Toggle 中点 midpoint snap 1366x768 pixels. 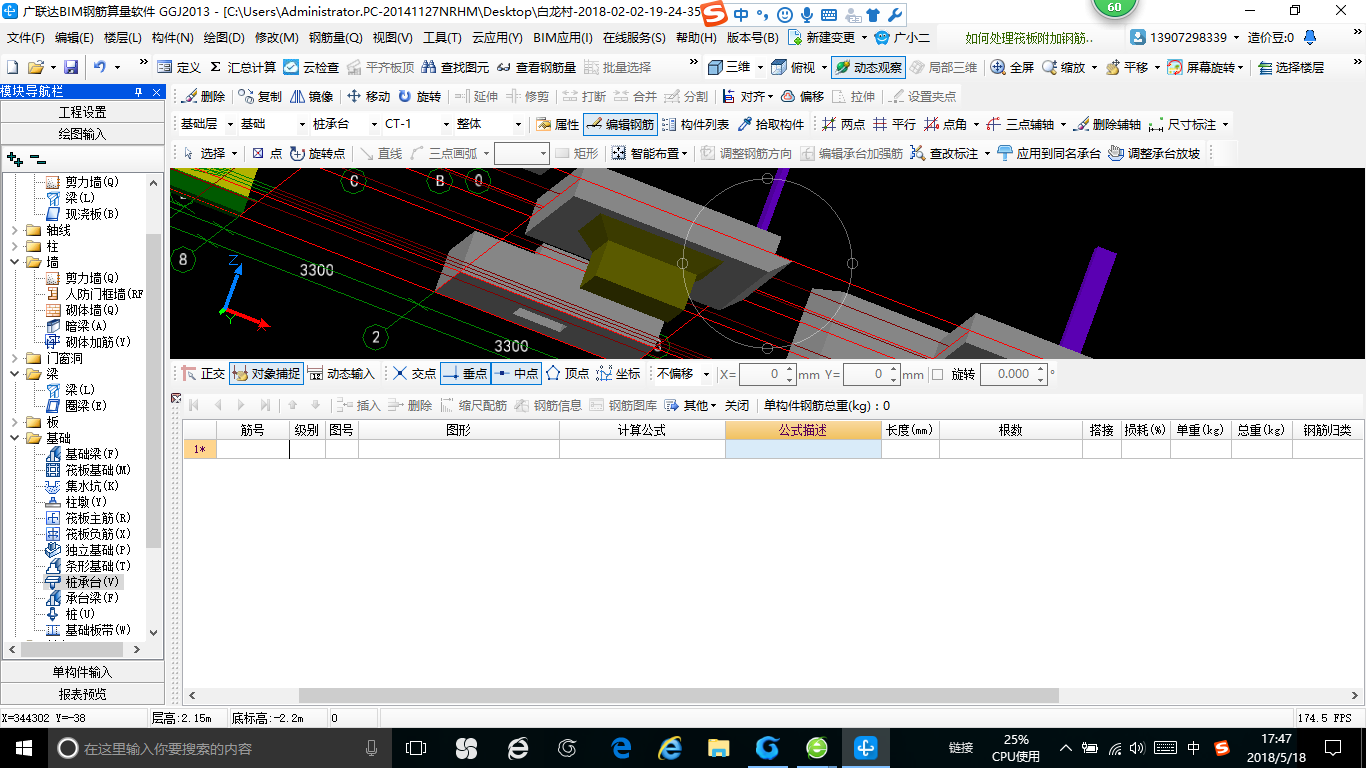(516, 373)
